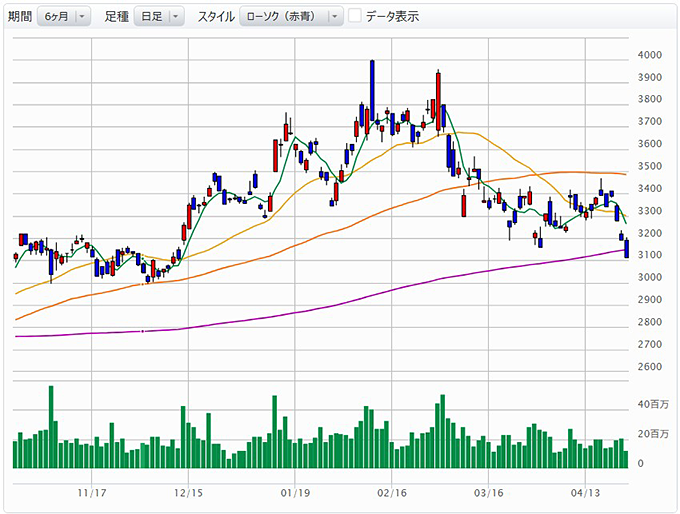Click the arrow button of the 期間 selector
Image resolution: width=680 pixels, height=514 pixels.
click(x=81, y=16)
